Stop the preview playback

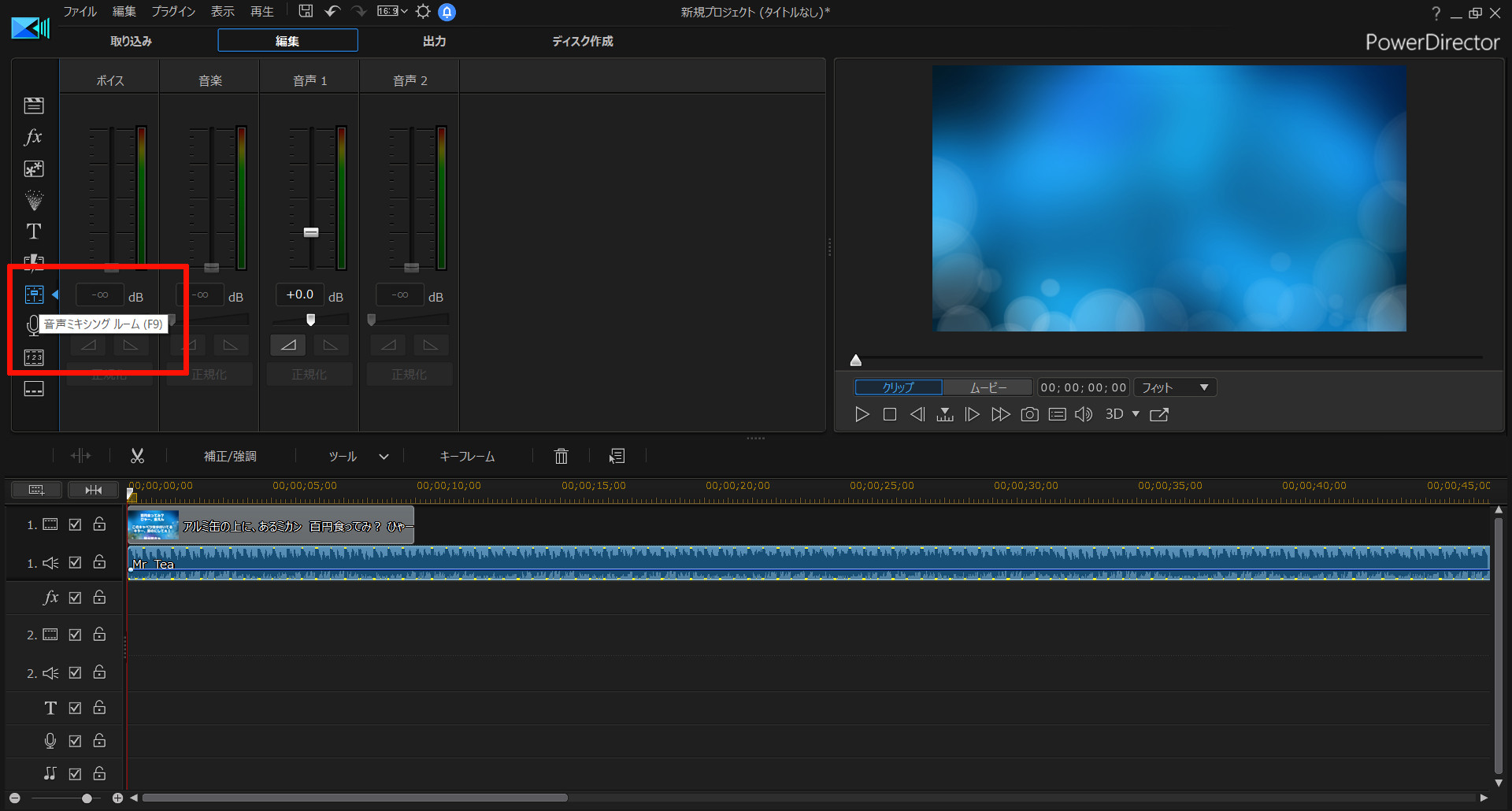(x=890, y=414)
